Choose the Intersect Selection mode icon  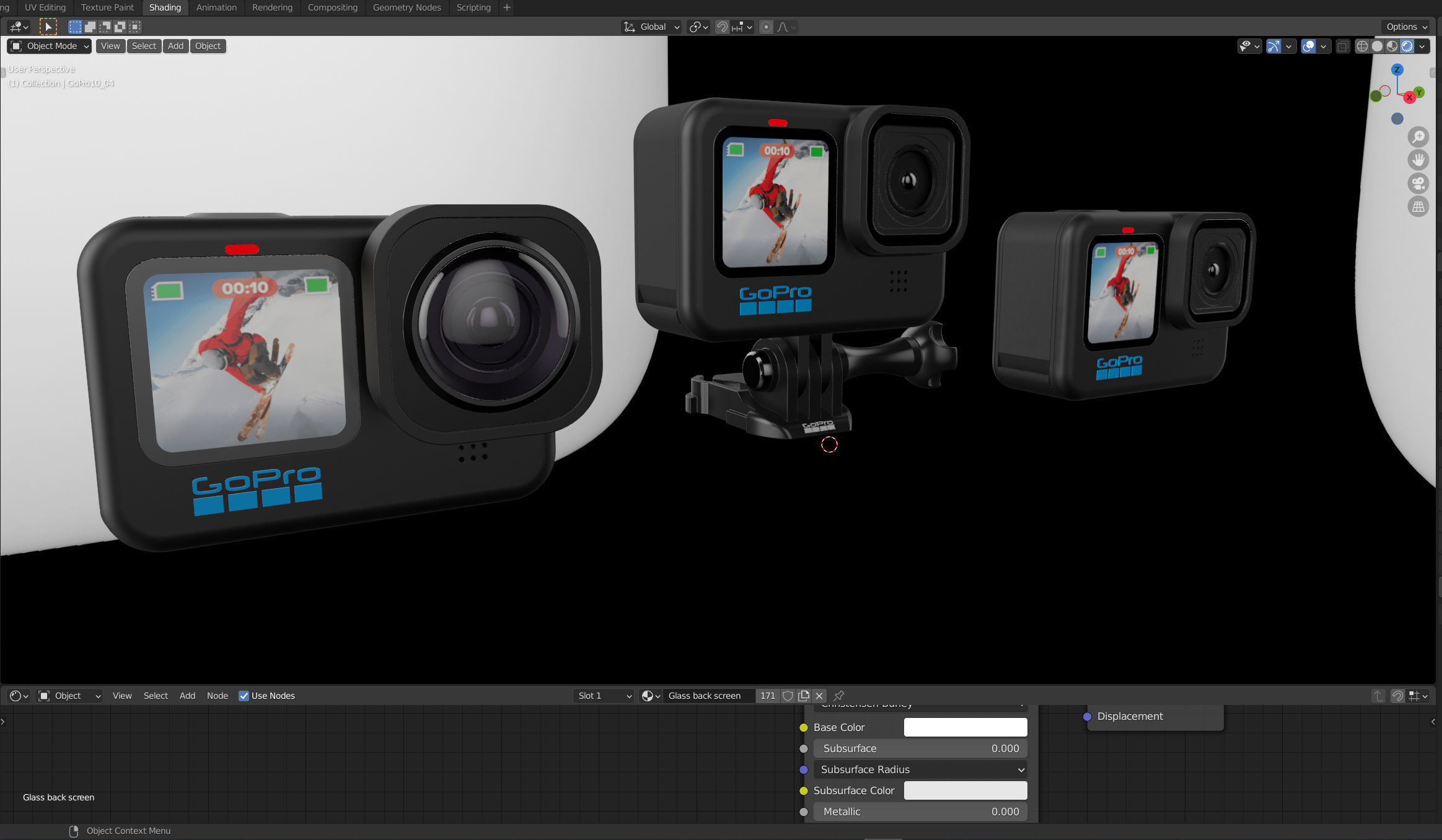pyautogui.click(x=134, y=27)
